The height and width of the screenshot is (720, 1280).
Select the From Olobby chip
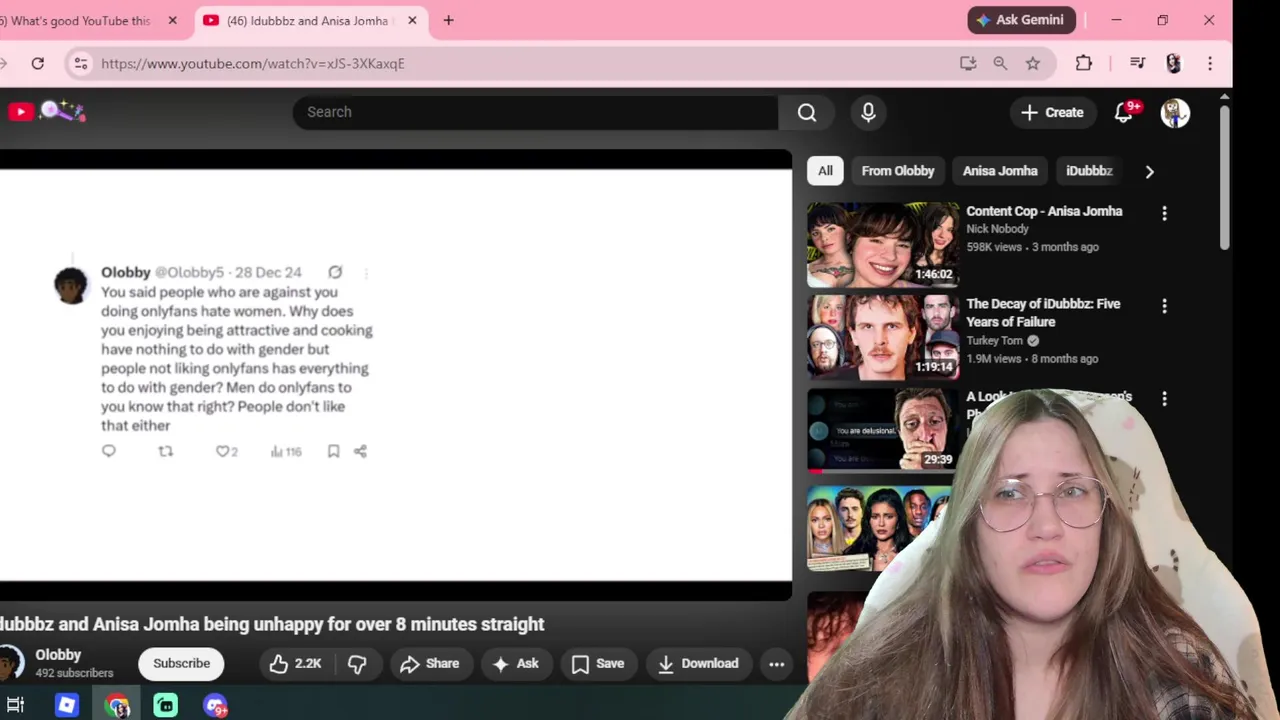898,171
